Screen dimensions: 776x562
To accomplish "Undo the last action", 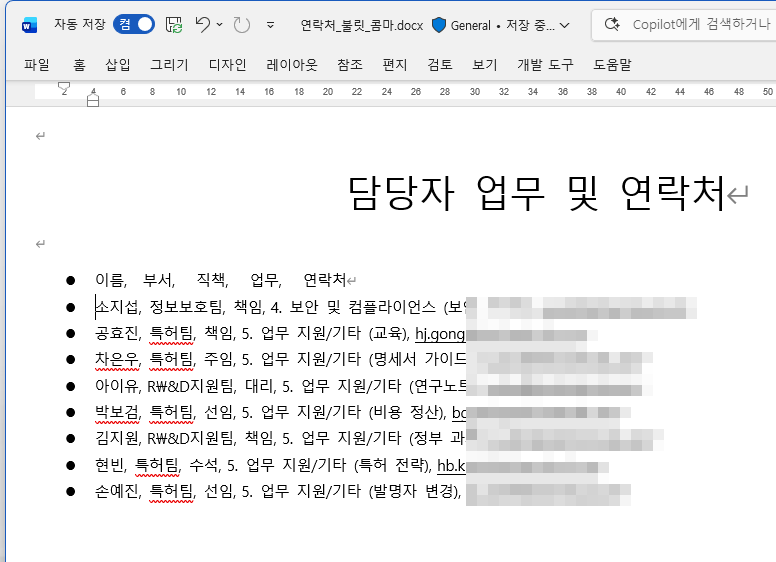I will pyautogui.click(x=202, y=24).
